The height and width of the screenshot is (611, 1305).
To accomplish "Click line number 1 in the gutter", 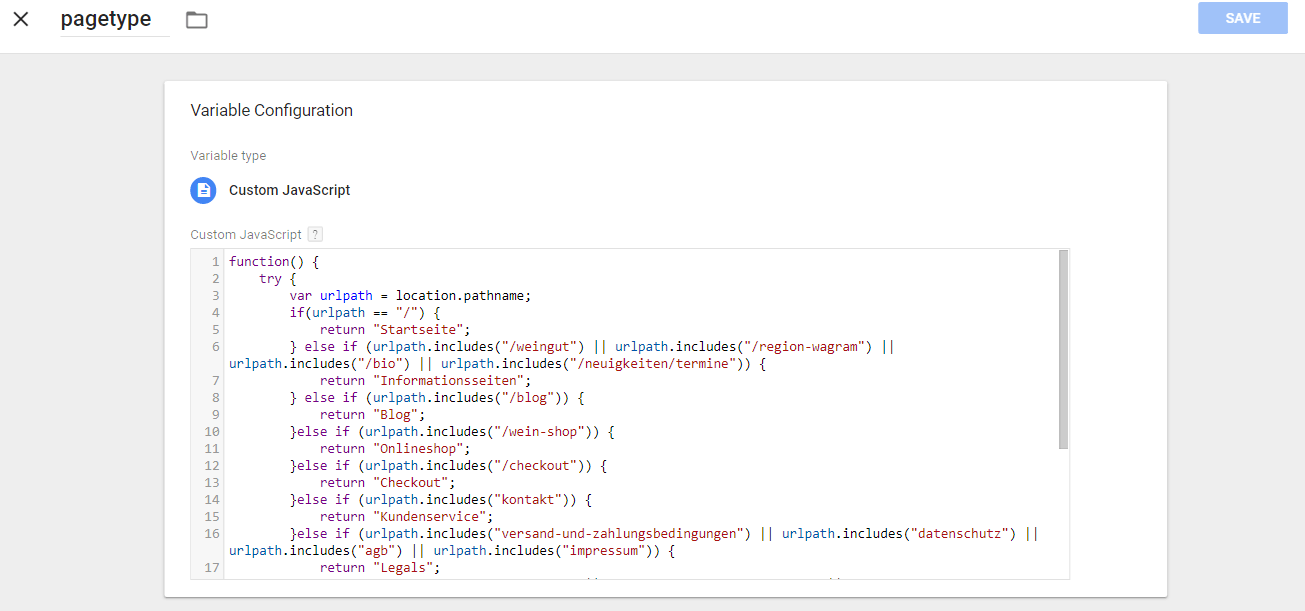I will pos(215,262).
